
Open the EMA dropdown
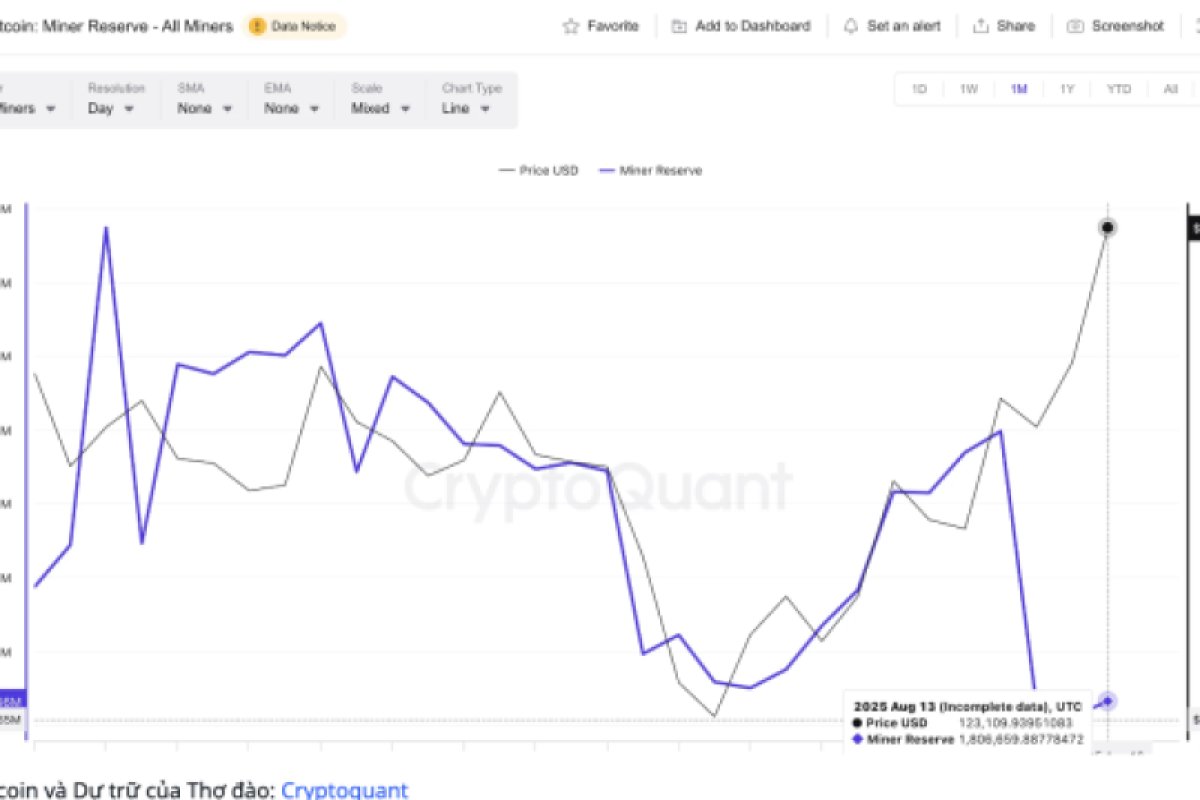291,108
